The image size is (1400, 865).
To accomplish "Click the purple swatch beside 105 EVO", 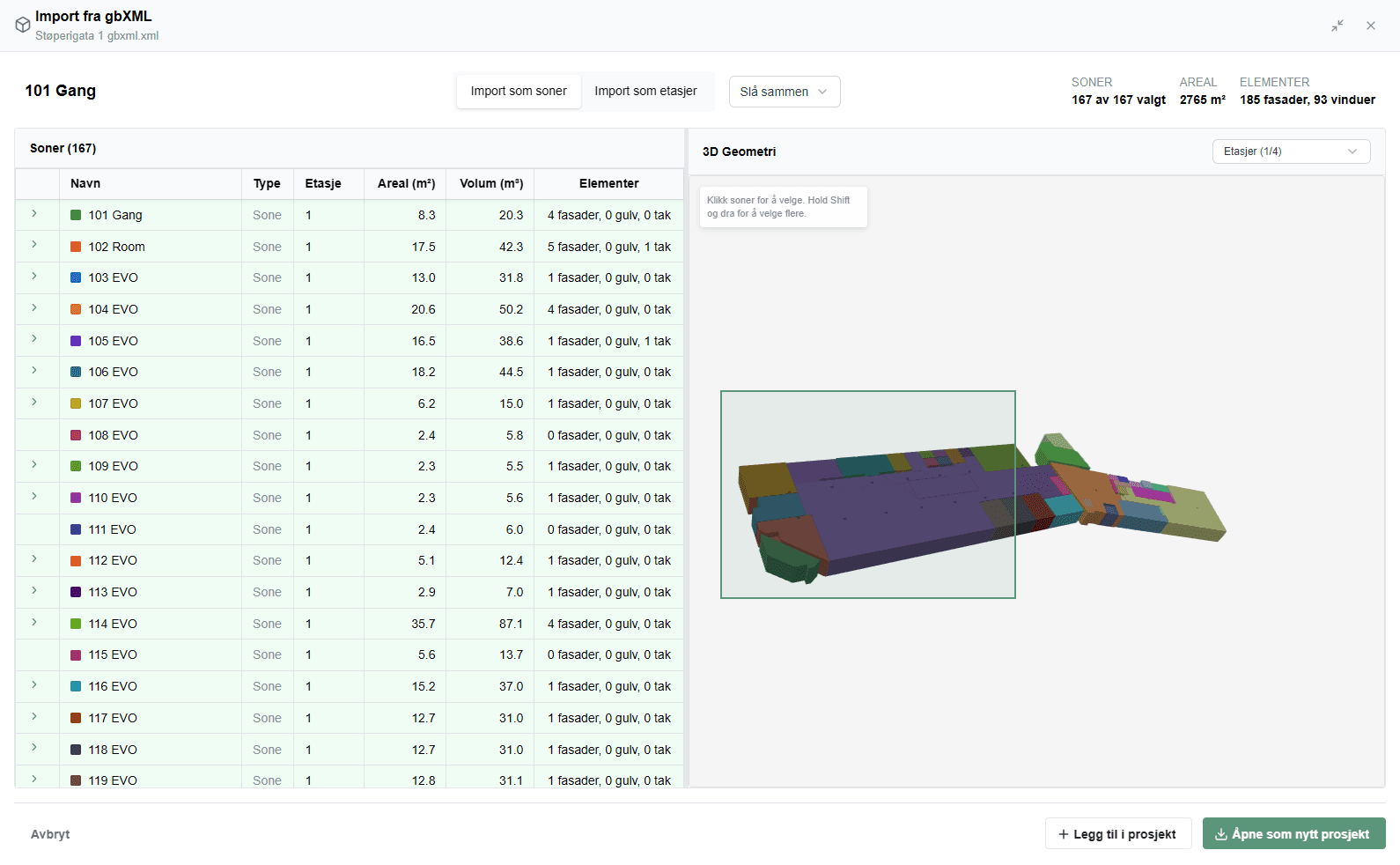I will pos(76,341).
